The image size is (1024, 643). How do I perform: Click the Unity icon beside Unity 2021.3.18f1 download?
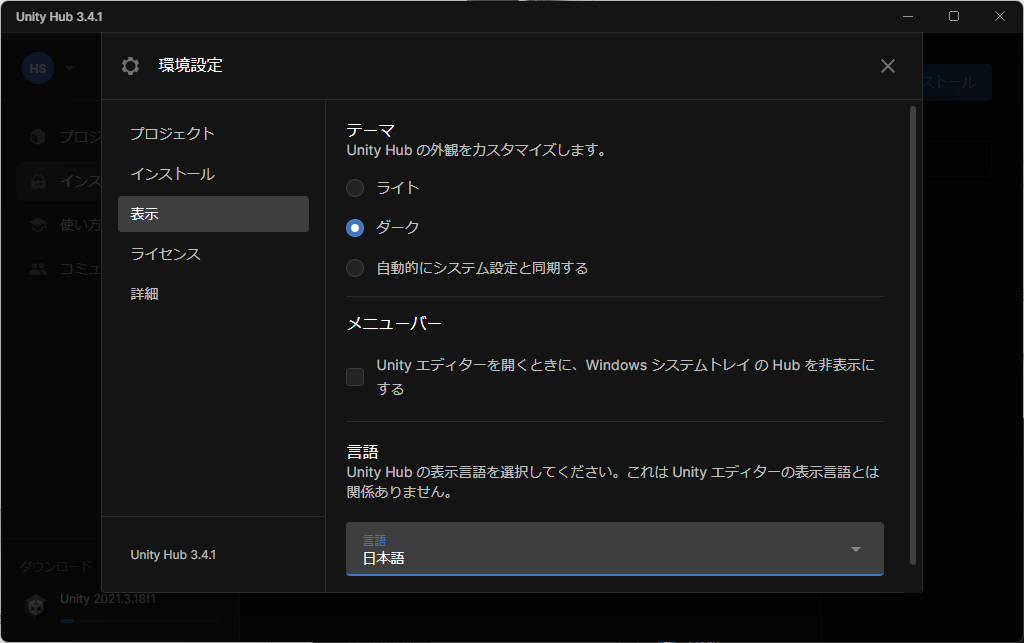coord(36,605)
